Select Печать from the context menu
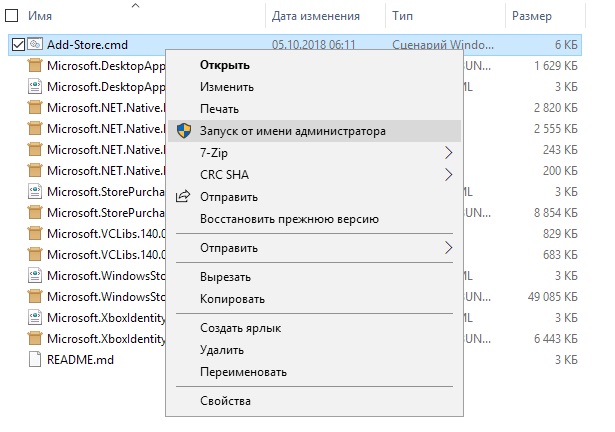The image size is (615, 432). point(314,109)
